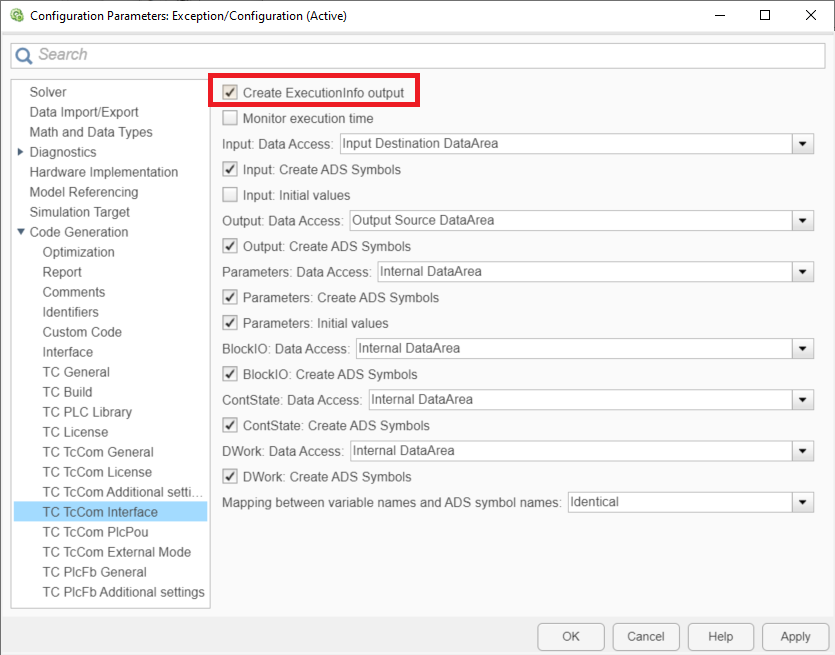Enable Monitor execution time
Viewport: 835px width, 655px height.
tap(230, 118)
